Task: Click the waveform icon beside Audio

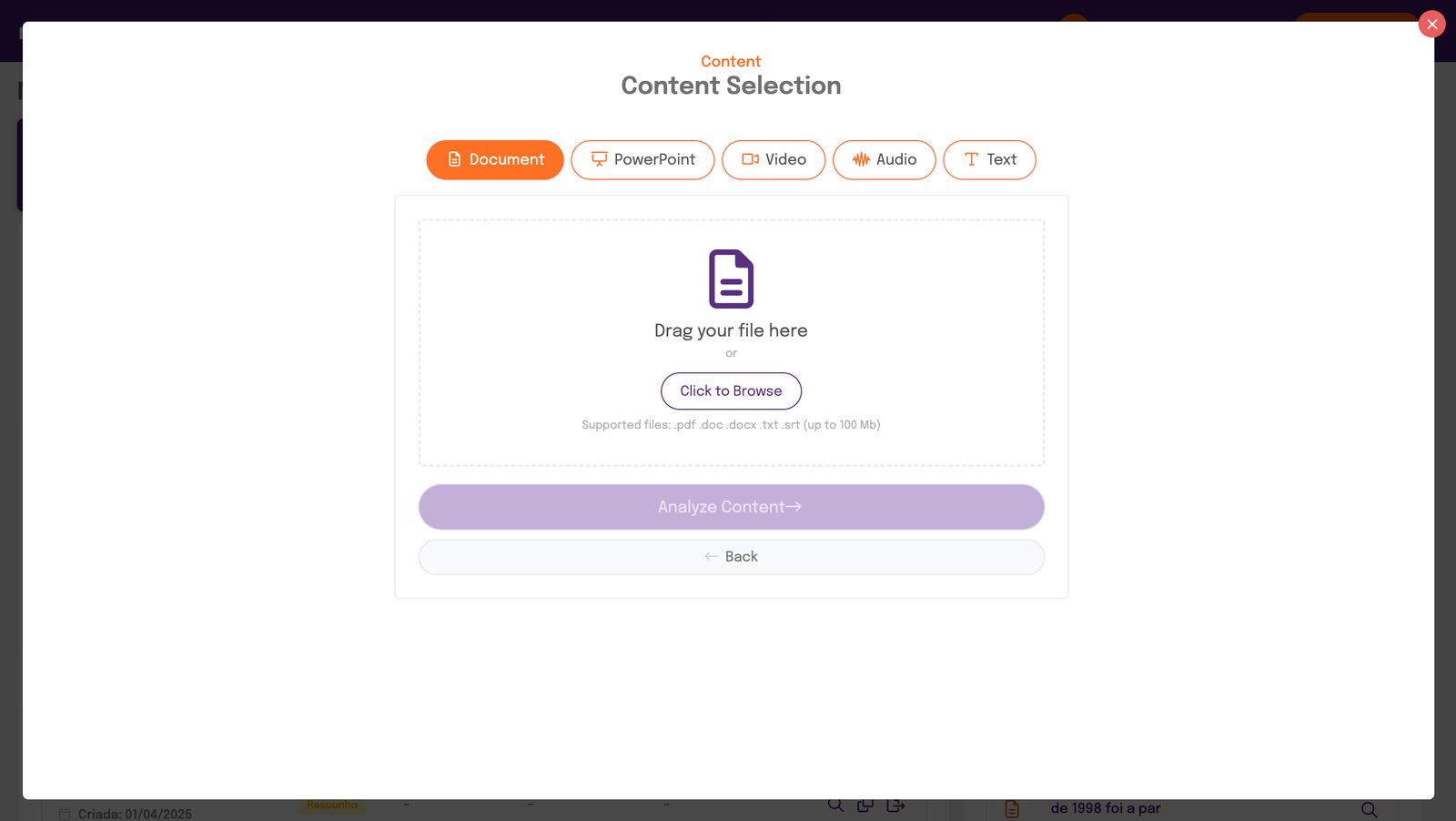Action: 859,159
